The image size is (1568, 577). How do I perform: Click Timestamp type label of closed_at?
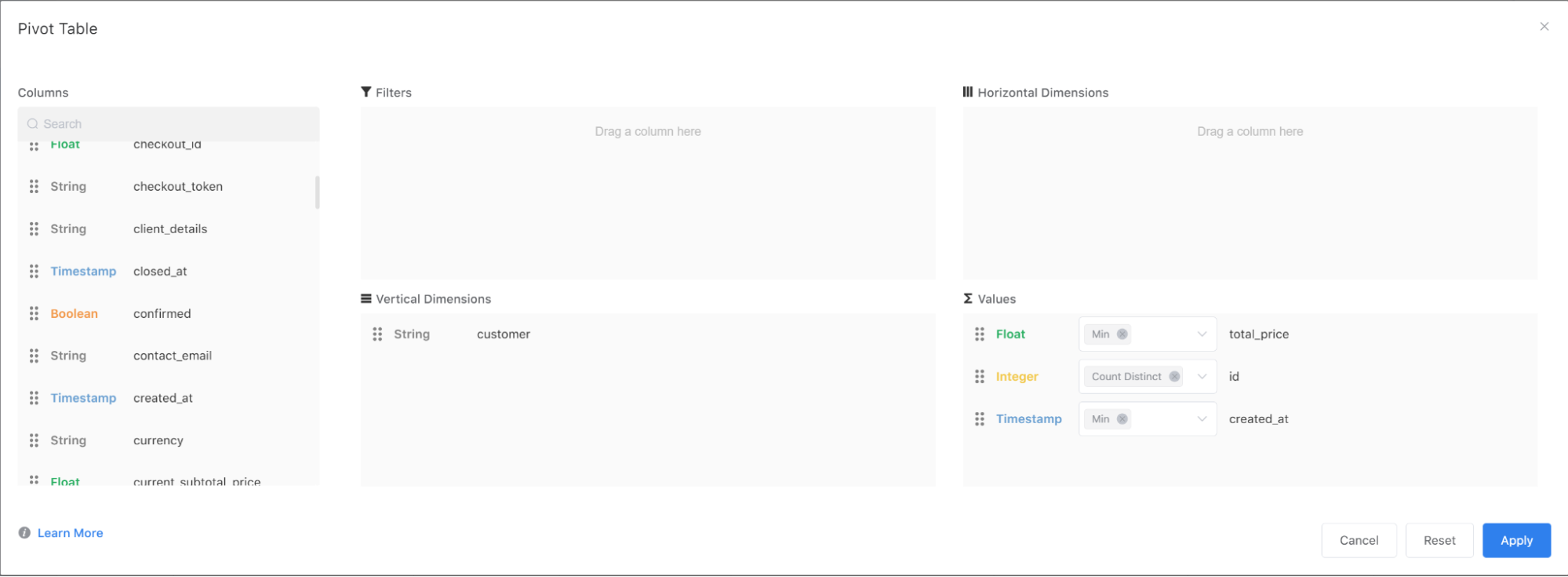83,272
